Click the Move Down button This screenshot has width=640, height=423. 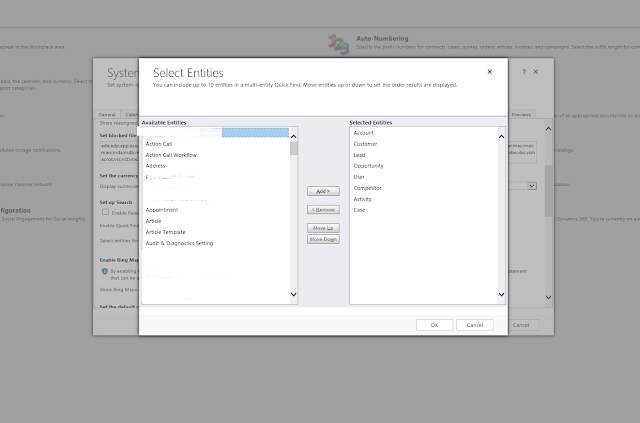click(323, 239)
